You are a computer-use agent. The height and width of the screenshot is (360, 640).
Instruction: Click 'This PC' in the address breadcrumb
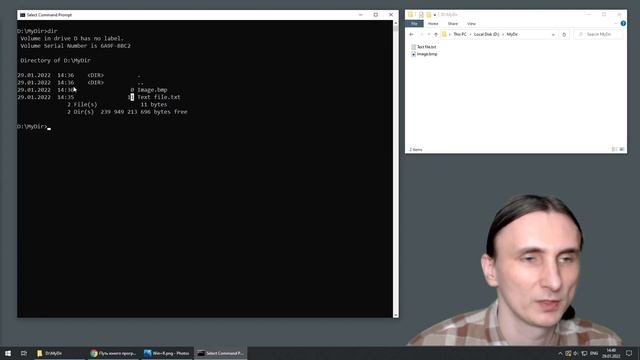click(x=460, y=34)
